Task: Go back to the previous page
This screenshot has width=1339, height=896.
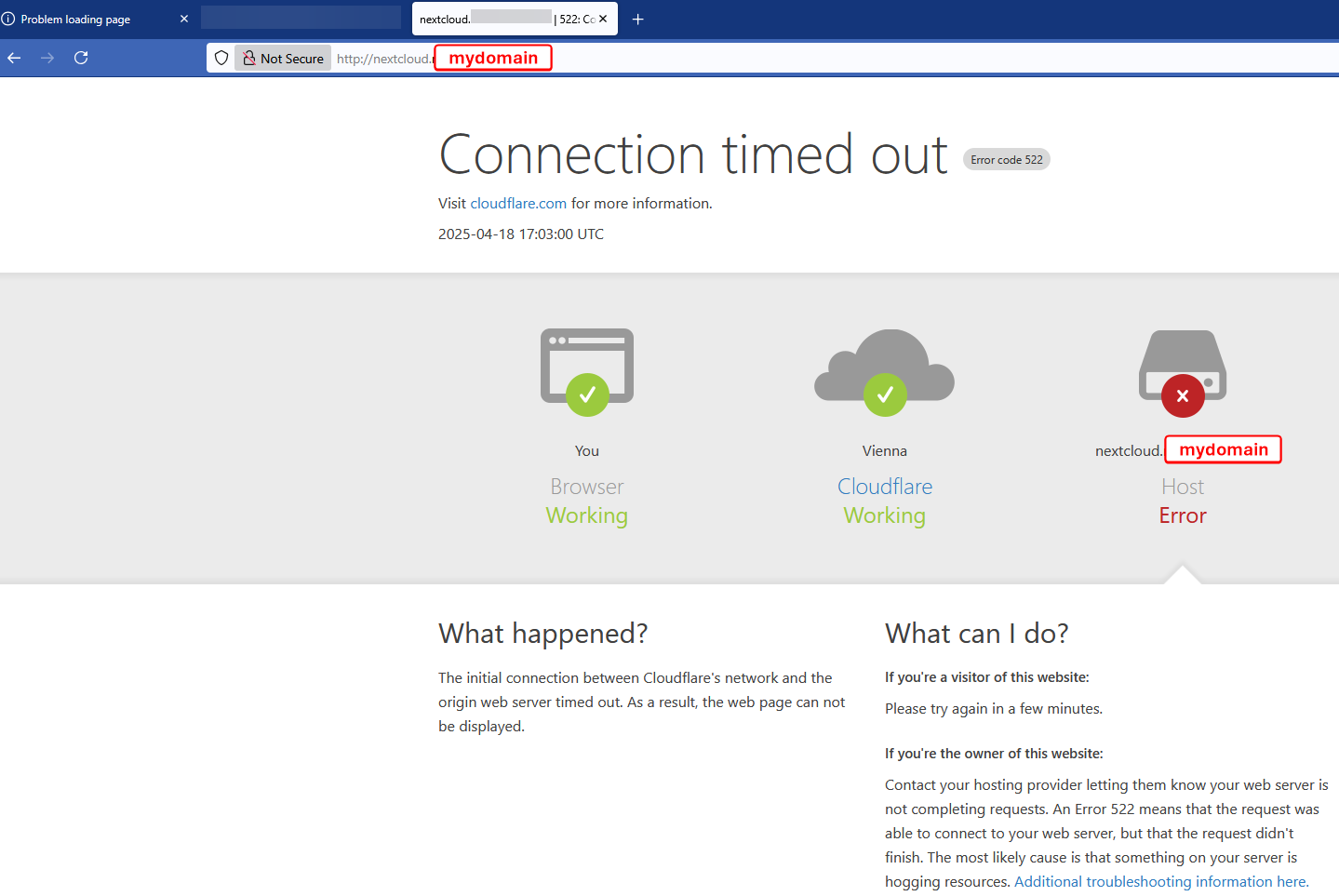Action: coord(14,58)
